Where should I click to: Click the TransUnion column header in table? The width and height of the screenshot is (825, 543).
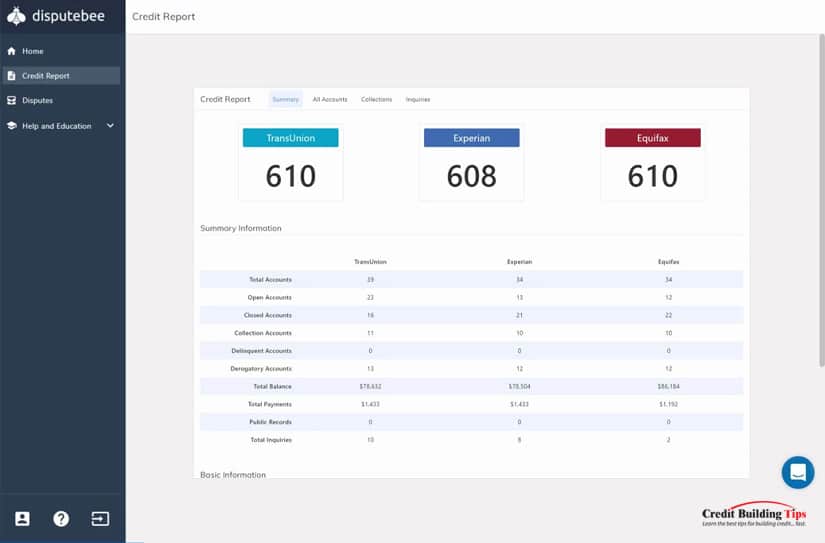370,262
